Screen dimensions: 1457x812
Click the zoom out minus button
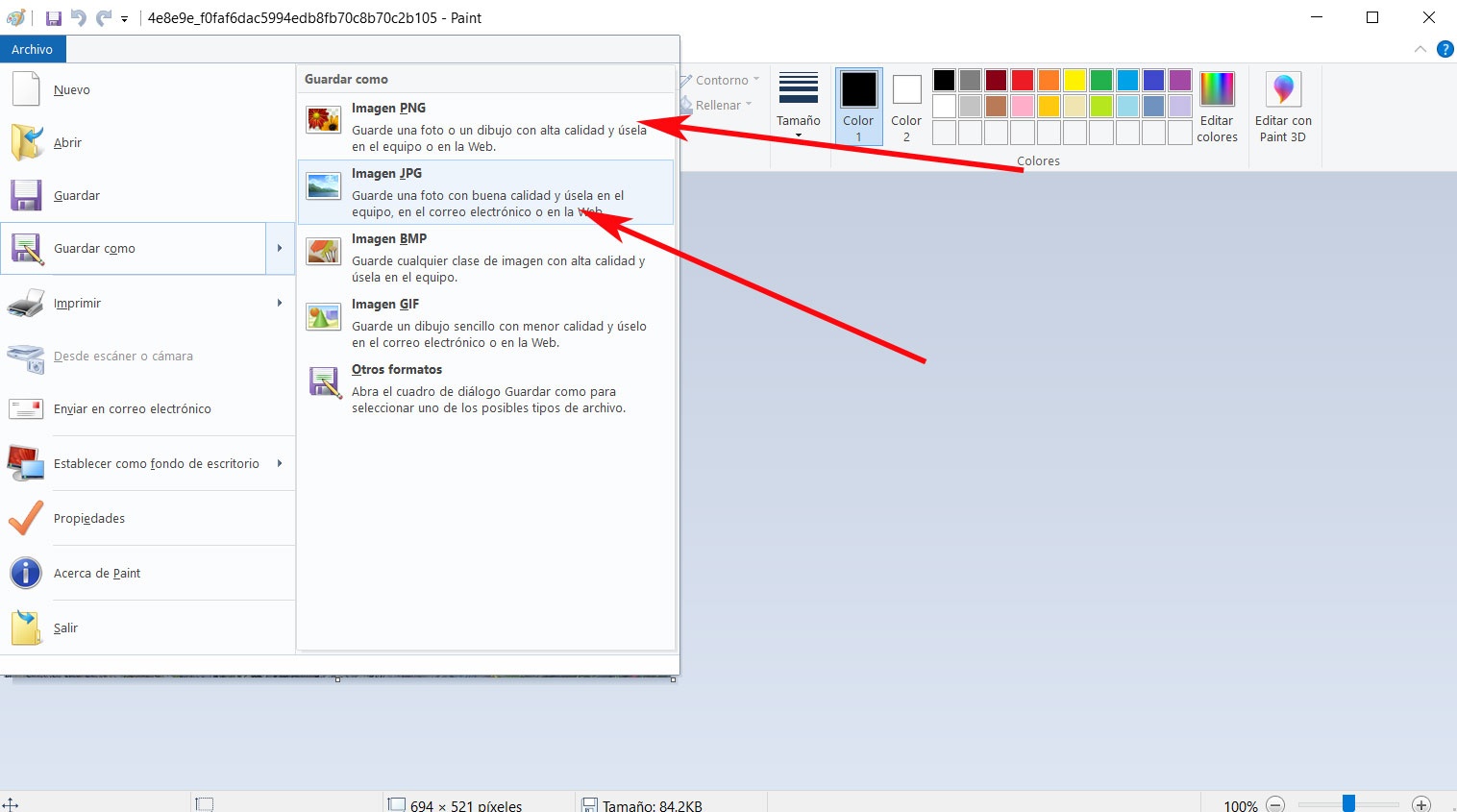click(1275, 804)
